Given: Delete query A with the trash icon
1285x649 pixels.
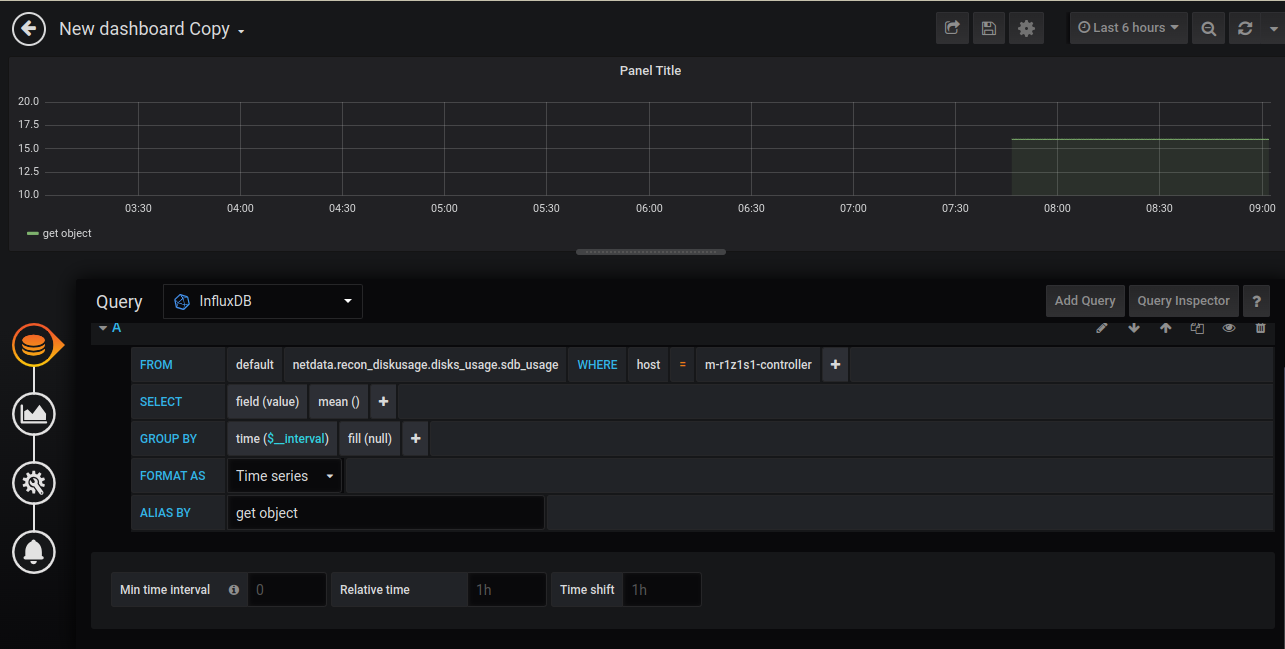Looking at the screenshot, I should point(1260,328).
